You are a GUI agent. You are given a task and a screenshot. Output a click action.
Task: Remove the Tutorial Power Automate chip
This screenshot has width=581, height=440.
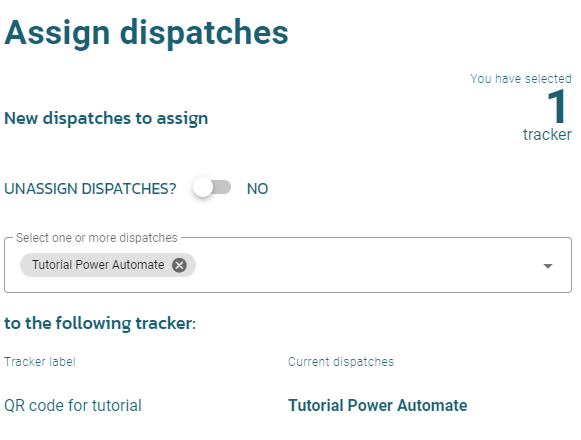pyautogui.click(x=179, y=265)
